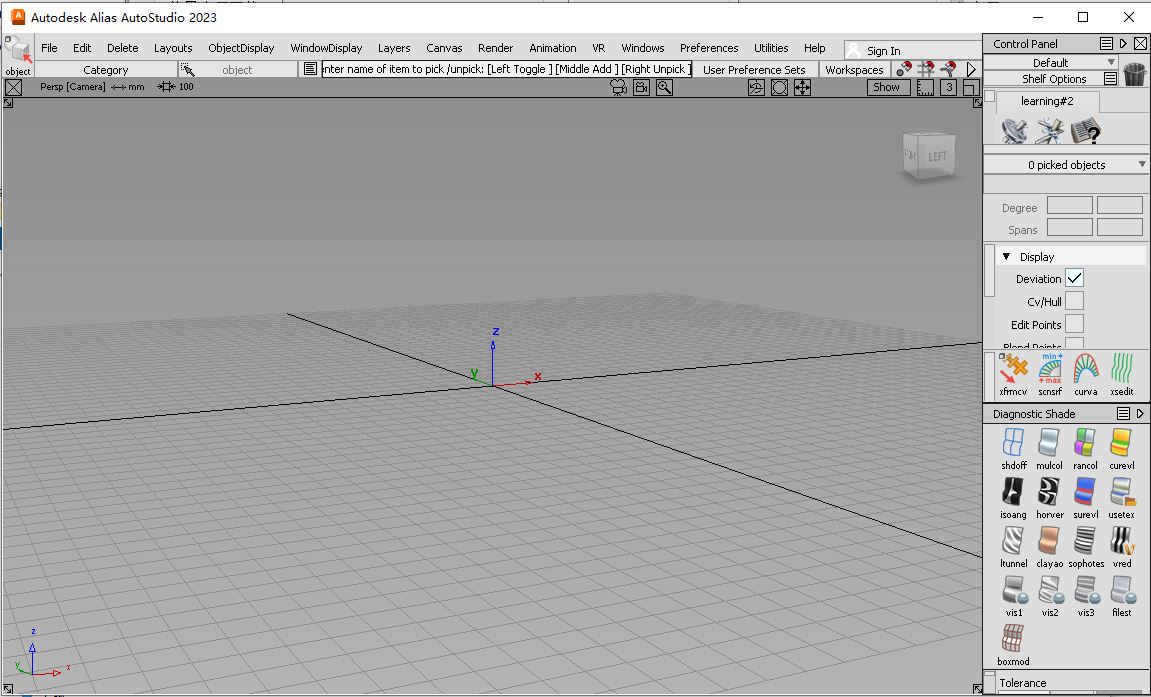Activate the boxmod box mode icon

(x=1013, y=641)
